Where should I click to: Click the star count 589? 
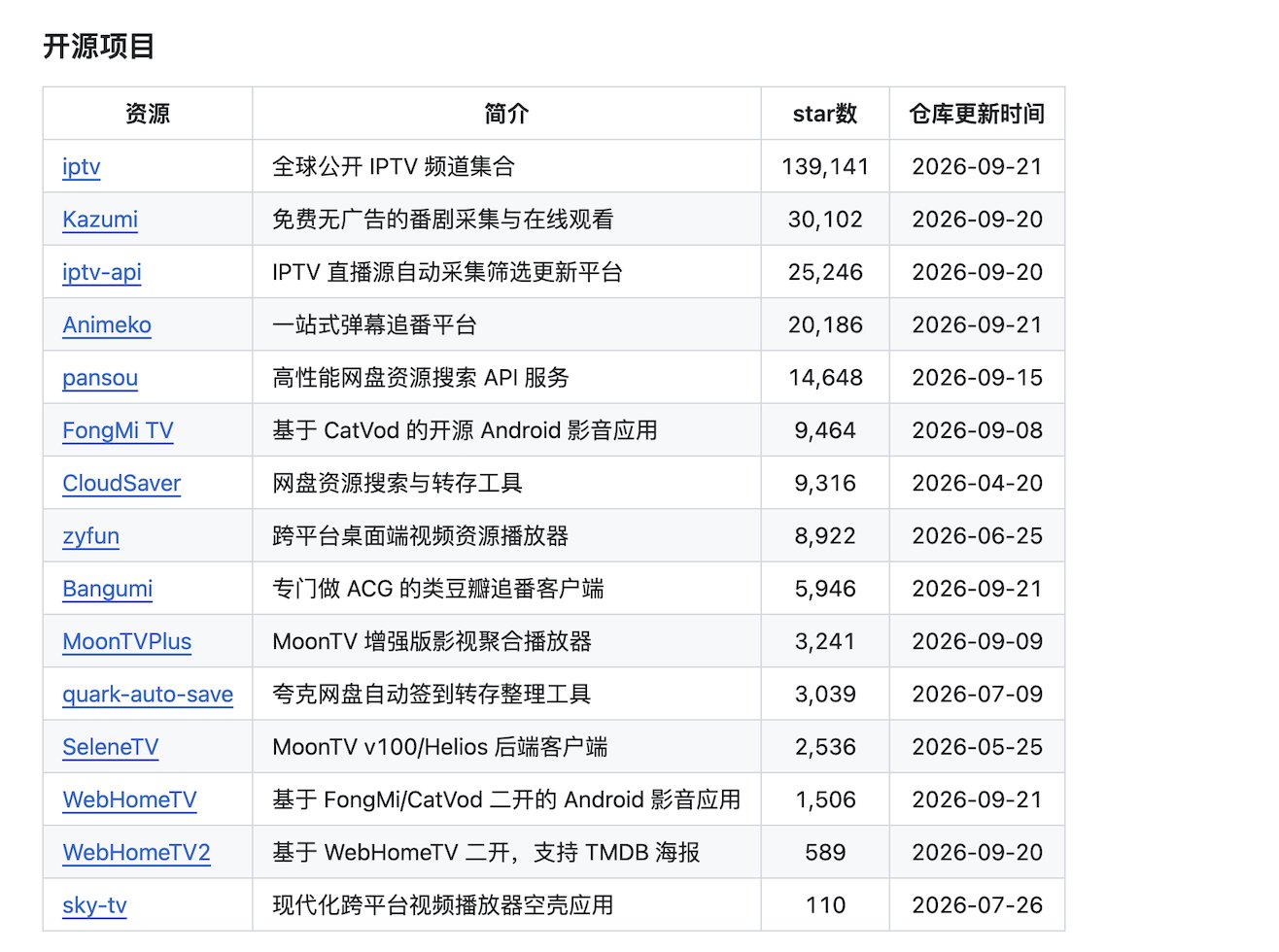(825, 853)
